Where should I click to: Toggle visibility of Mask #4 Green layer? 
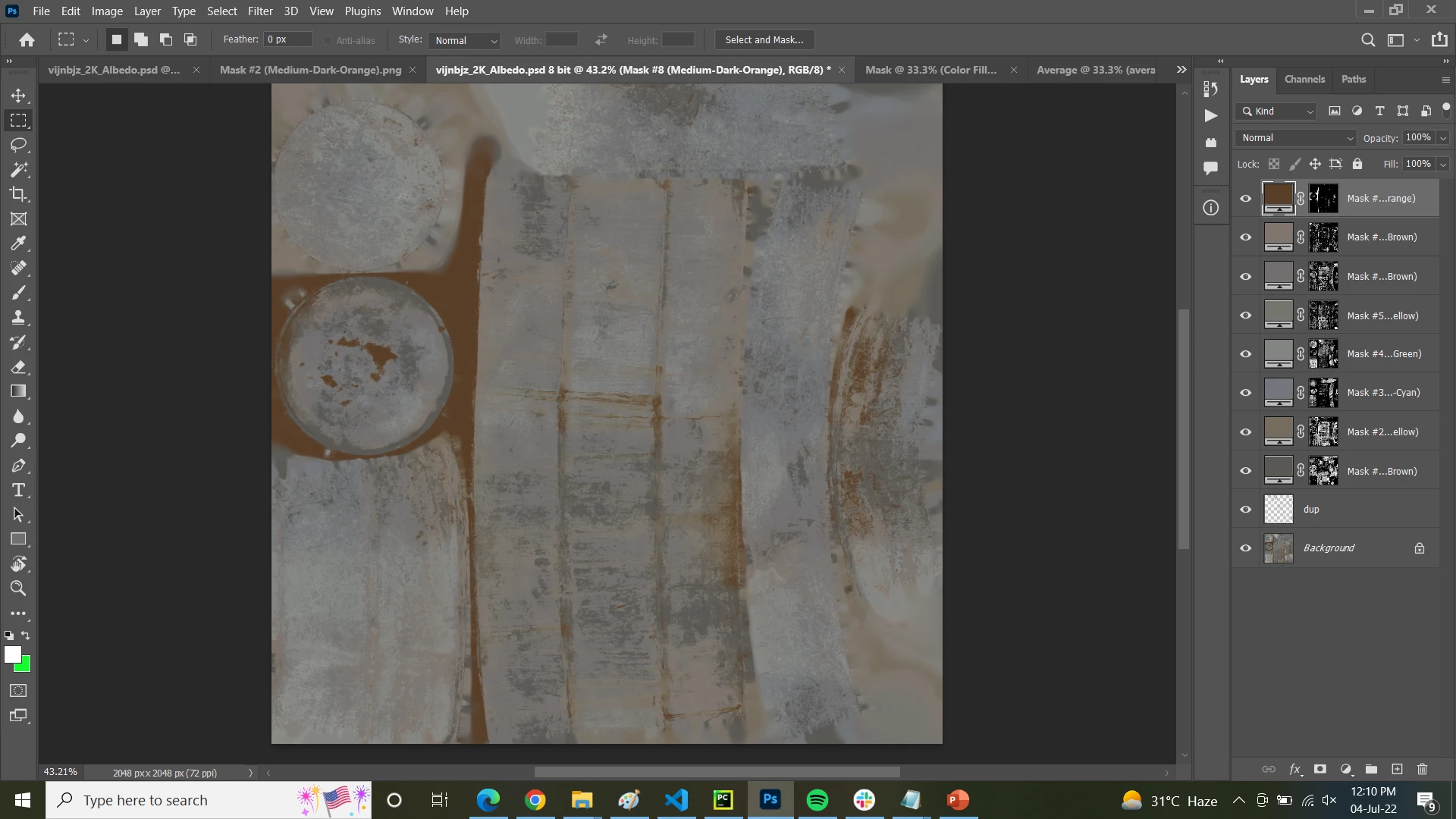[1245, 354]
